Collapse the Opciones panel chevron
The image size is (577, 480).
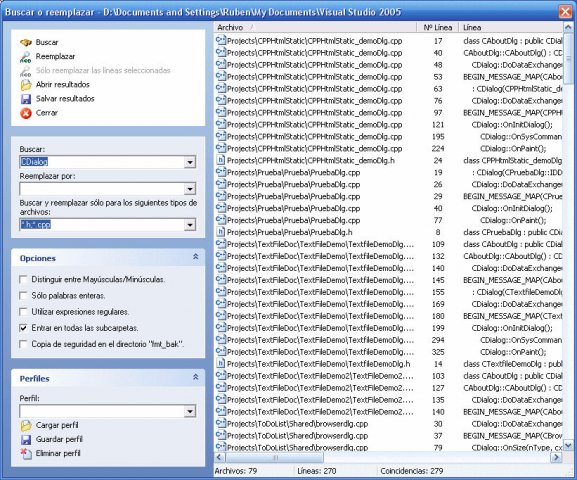(196, 257)
